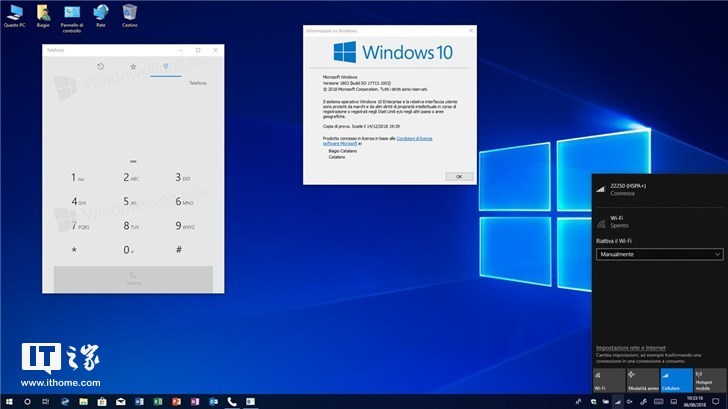Viewport: 728px width, 409px height.
Task: Open the Rete desktop icon
Action: [x=101, y=16]
